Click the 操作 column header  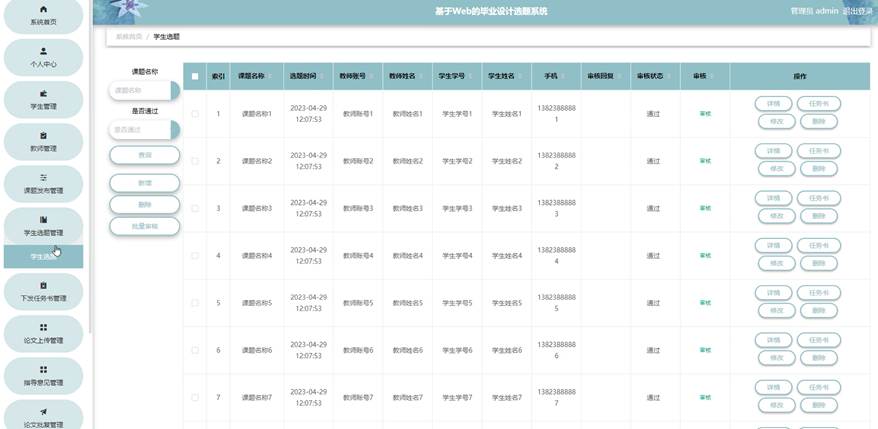pos(800,76)
